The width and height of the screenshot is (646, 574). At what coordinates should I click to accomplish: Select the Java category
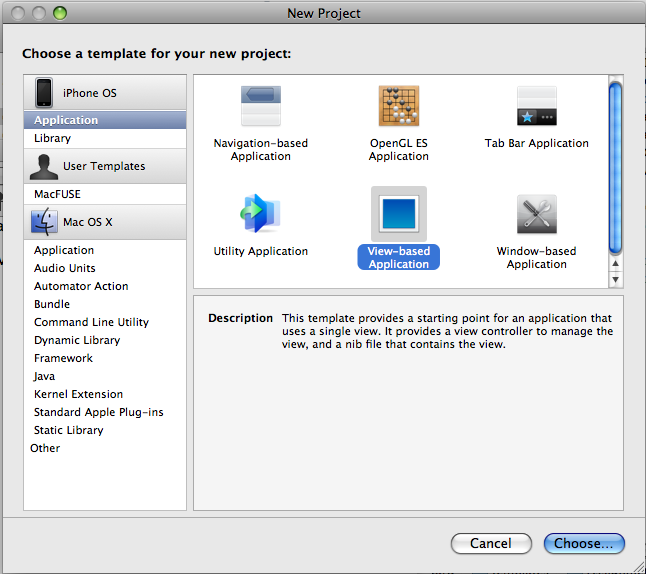coord(105,376)
